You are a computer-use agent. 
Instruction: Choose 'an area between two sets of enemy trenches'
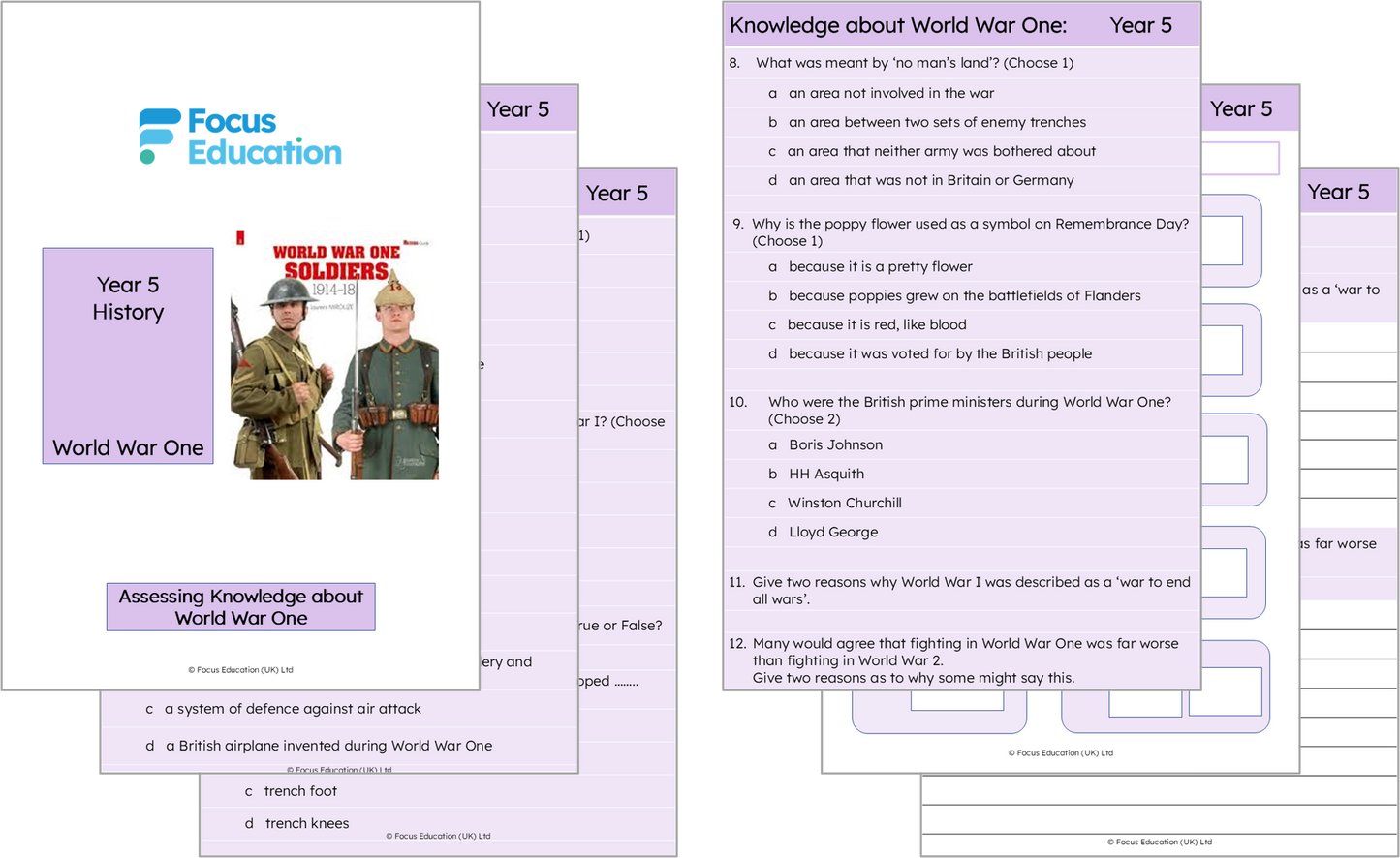point(936,122)
